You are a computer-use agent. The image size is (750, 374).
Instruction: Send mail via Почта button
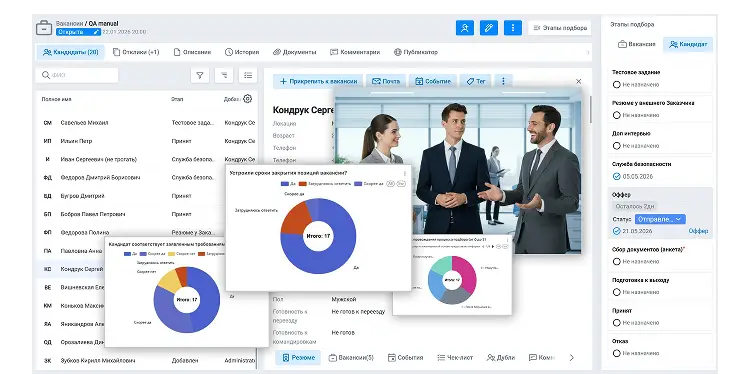(x=386, y=81)
